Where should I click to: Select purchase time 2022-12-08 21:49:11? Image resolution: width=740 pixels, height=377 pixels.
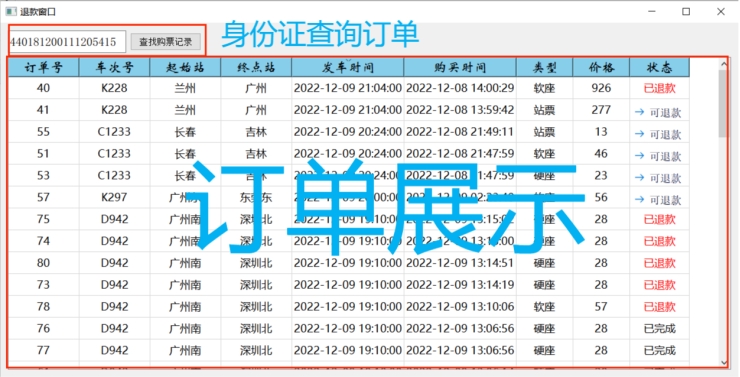tap(460, 132)
